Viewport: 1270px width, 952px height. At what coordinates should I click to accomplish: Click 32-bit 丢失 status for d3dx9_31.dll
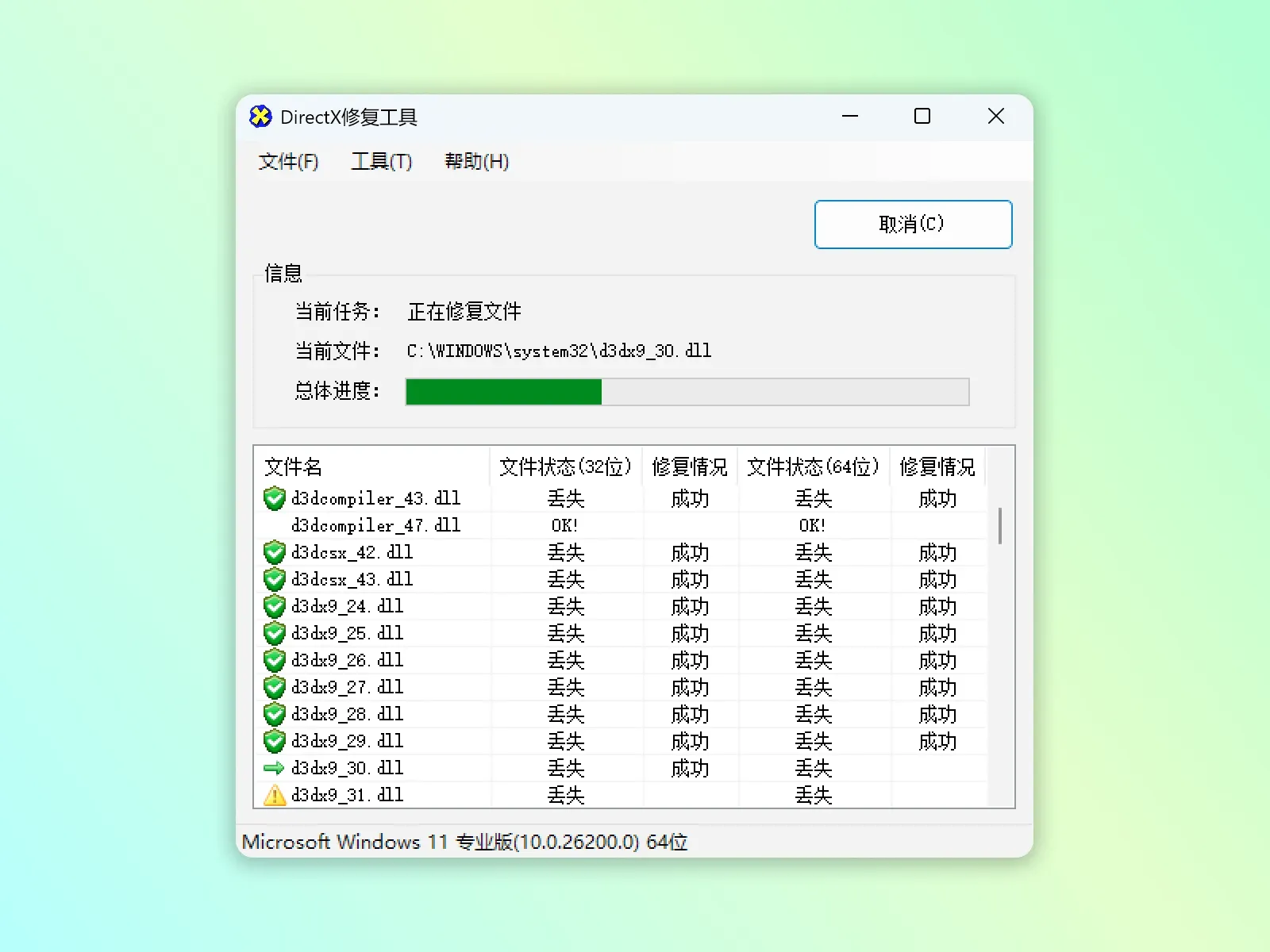[566, 795]
